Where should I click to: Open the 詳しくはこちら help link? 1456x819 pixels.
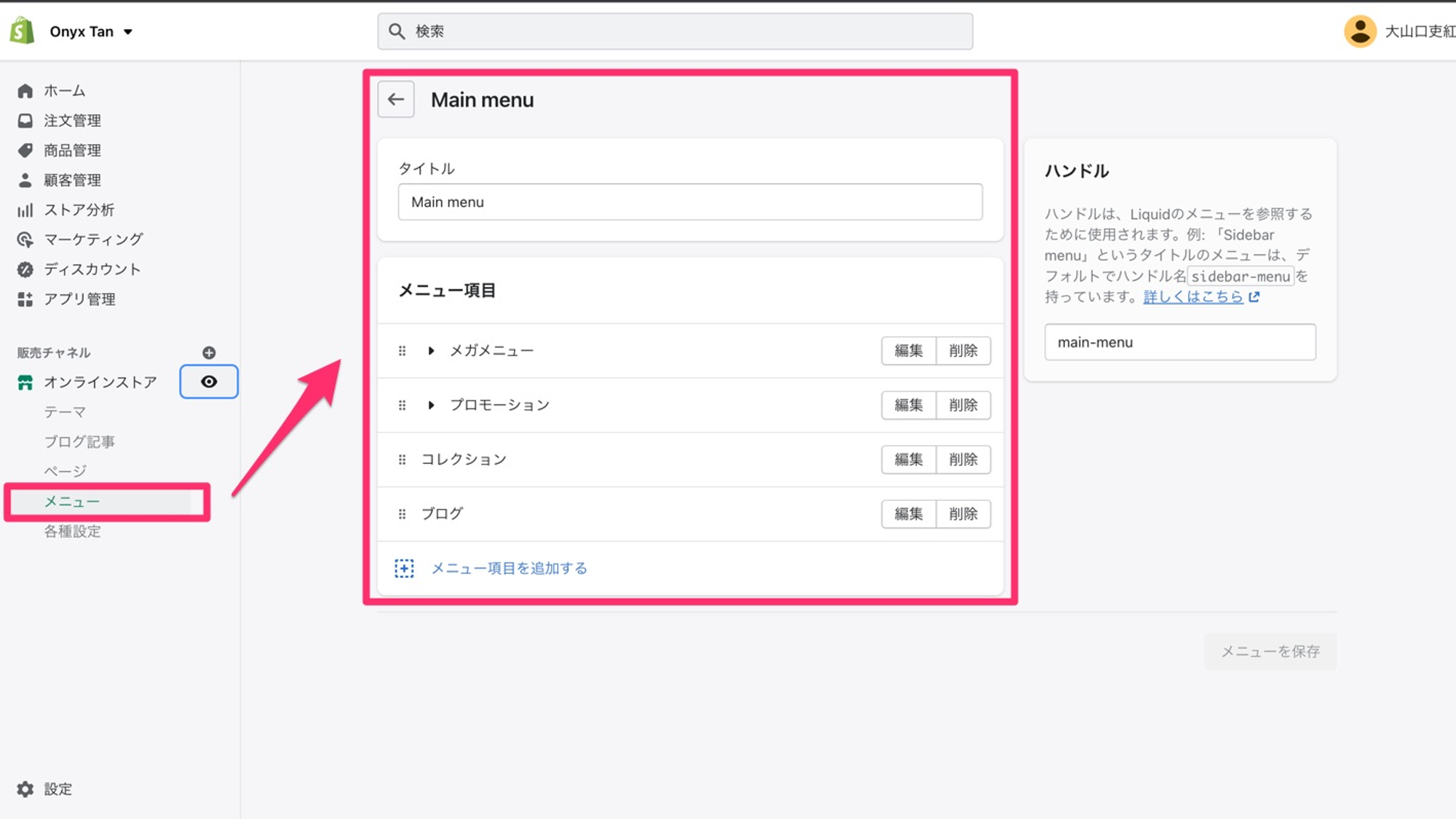click(1193, 297)
